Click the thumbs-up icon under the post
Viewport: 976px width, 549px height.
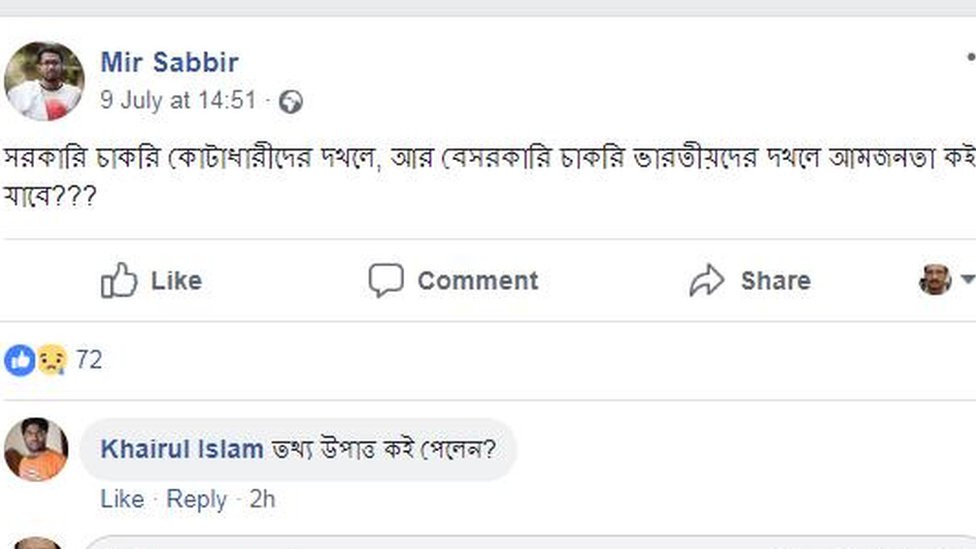click(x=119, y=281)
